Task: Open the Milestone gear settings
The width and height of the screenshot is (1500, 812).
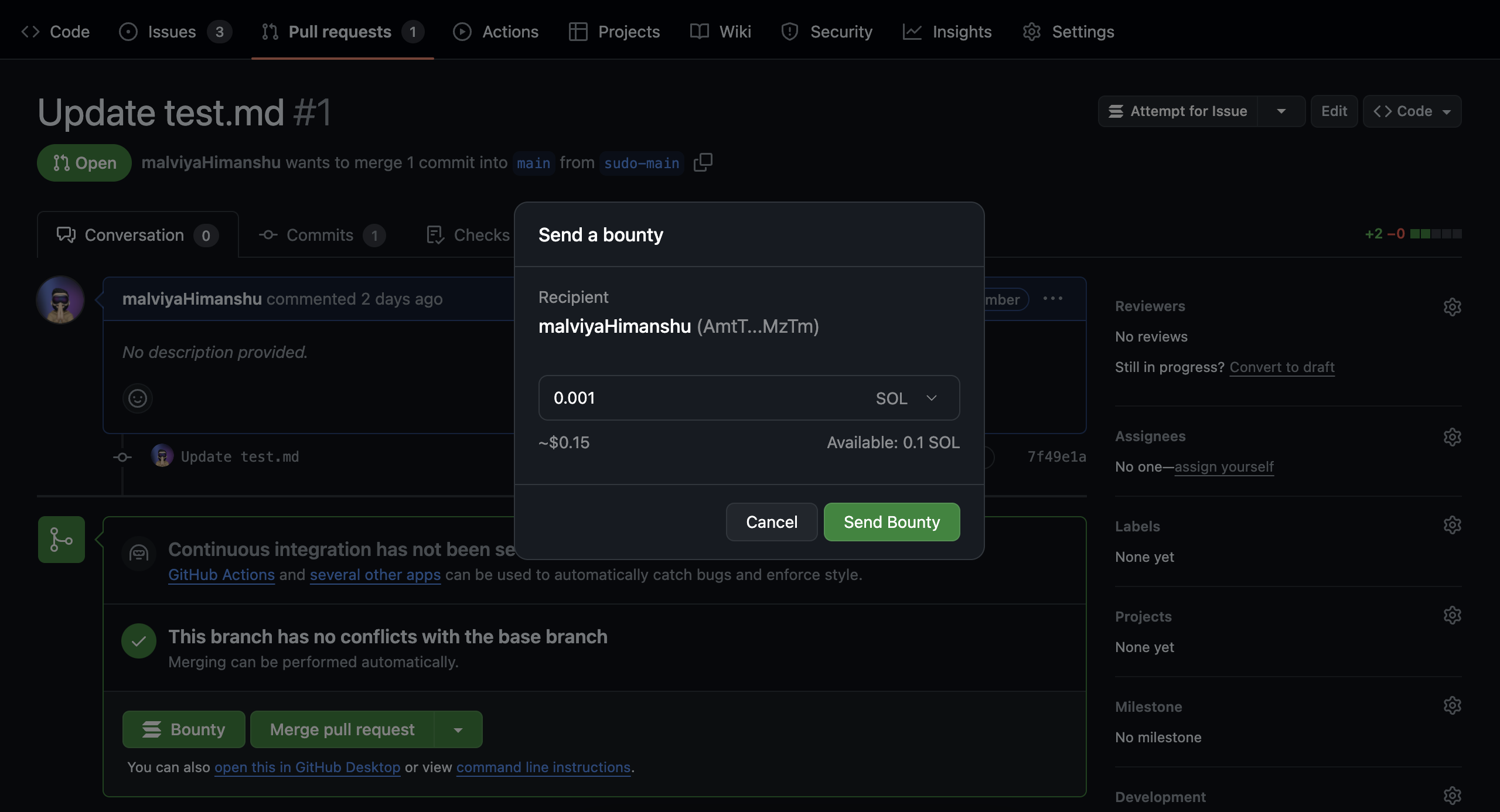Action: pos(1452,705)
